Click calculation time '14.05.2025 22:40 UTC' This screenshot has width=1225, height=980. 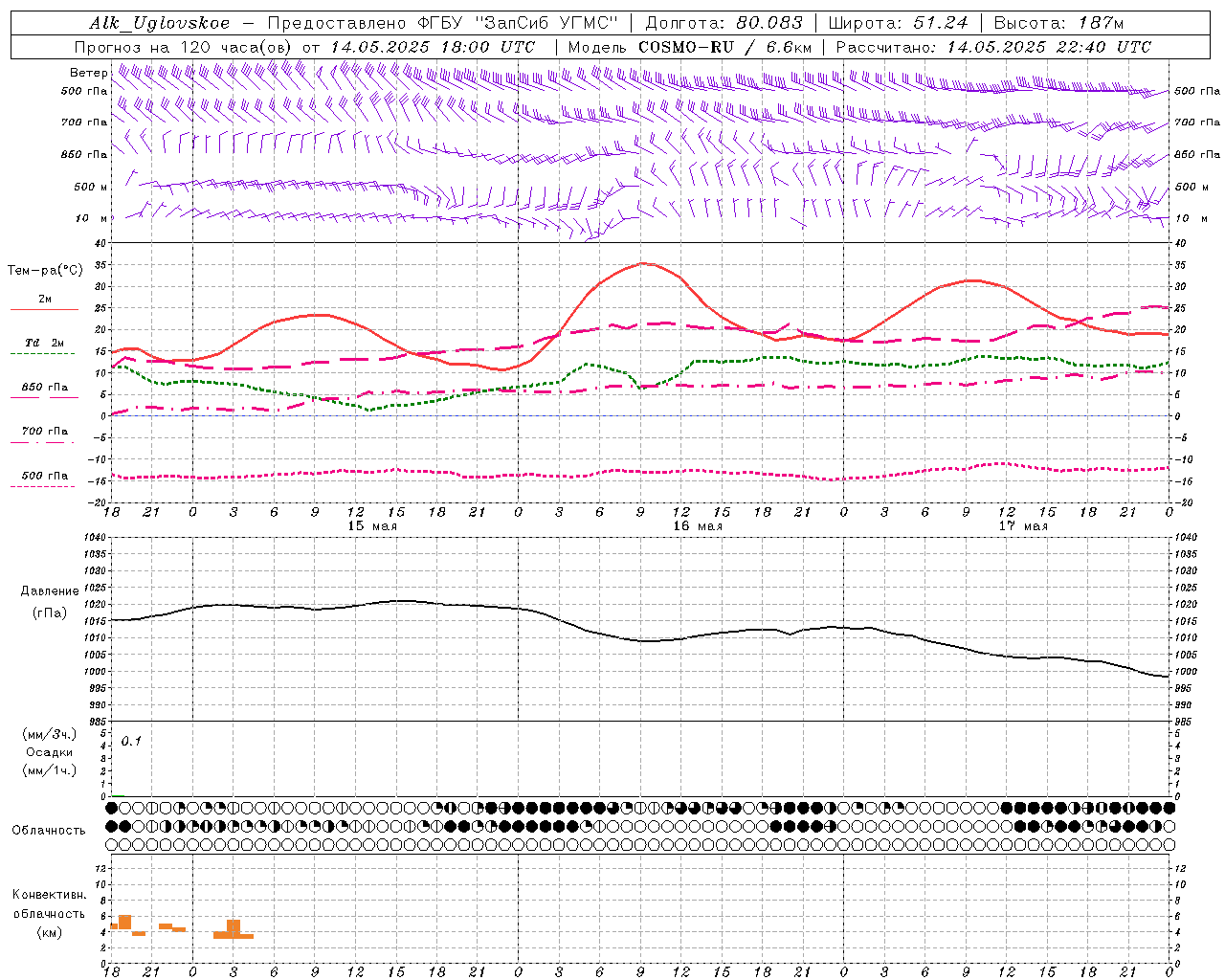(1049, 47)
